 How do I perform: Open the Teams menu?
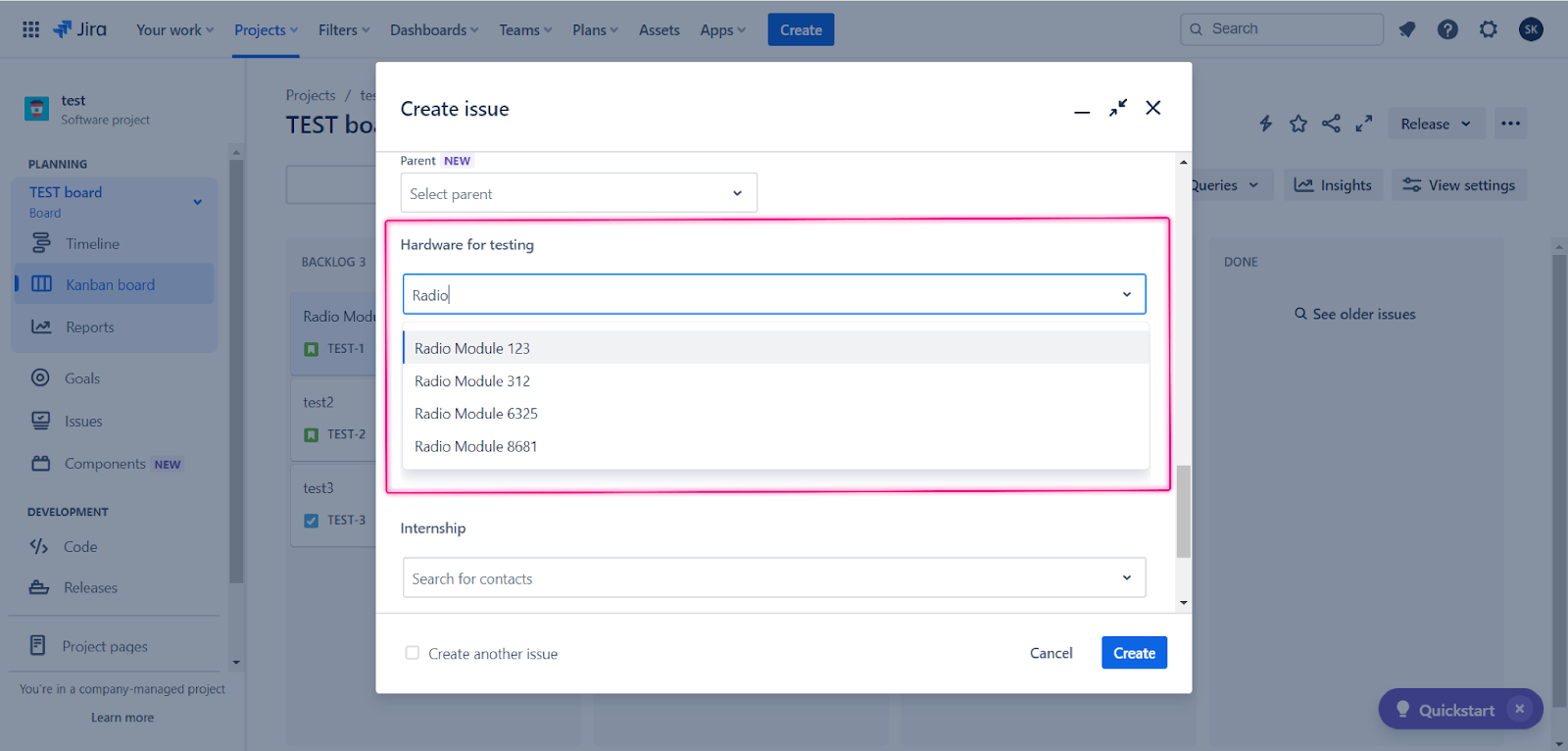pyautogui.click(x=525, y=30)
